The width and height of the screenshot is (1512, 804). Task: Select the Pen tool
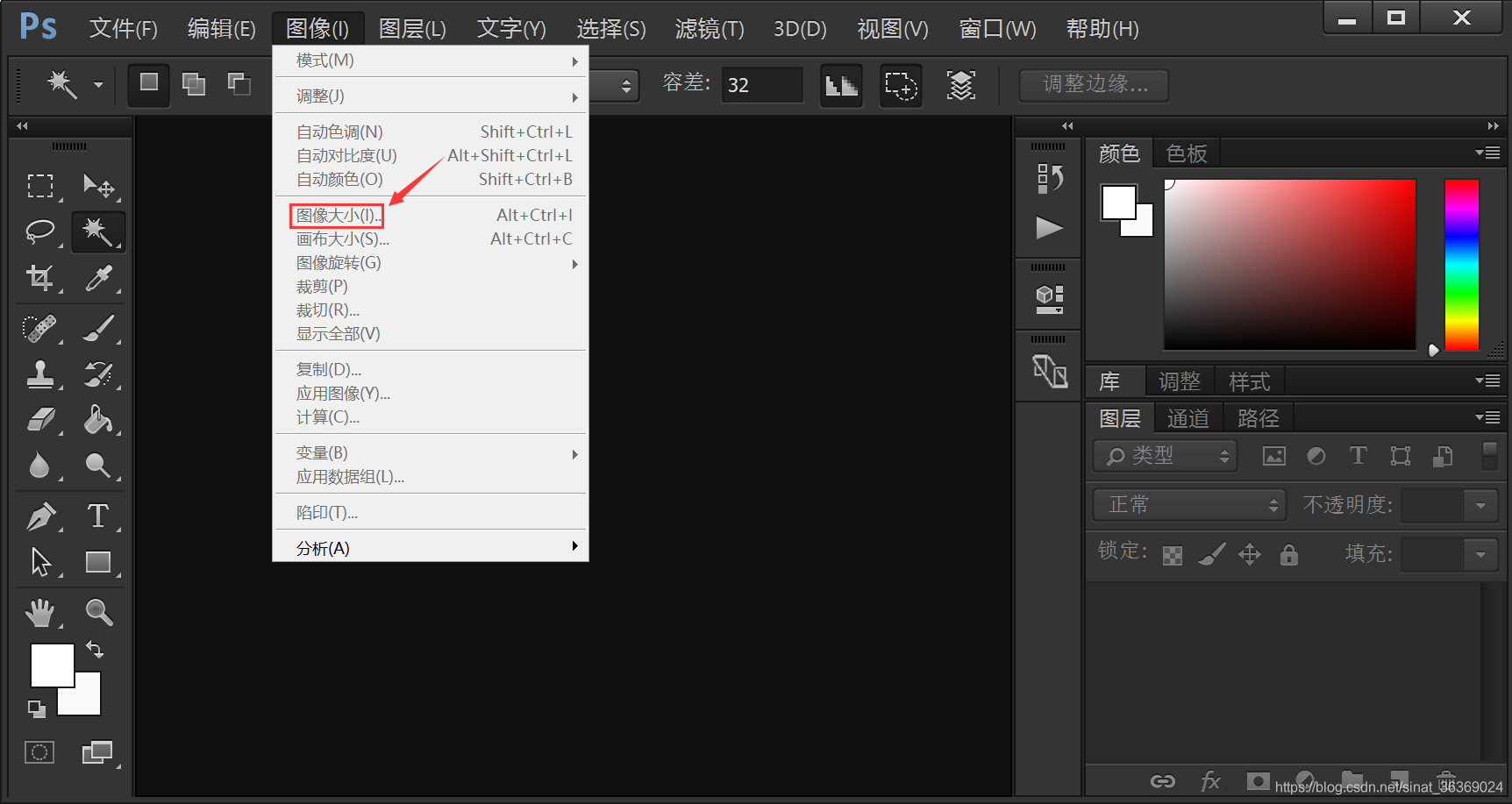(x=40, y=516)
